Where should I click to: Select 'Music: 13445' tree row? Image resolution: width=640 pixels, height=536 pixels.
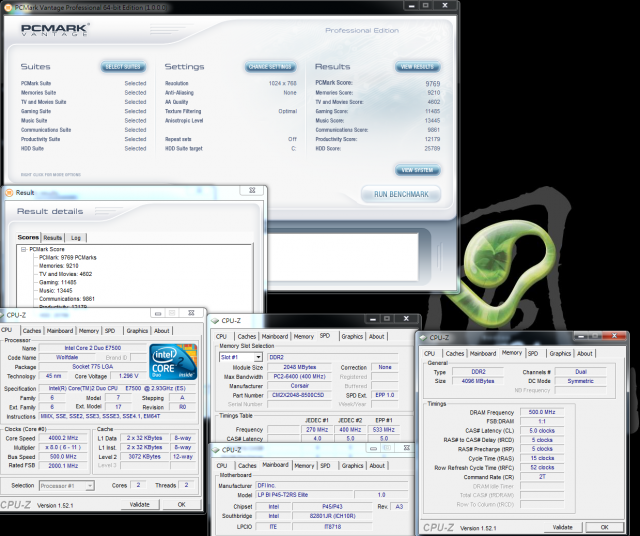tap(56, 291)
